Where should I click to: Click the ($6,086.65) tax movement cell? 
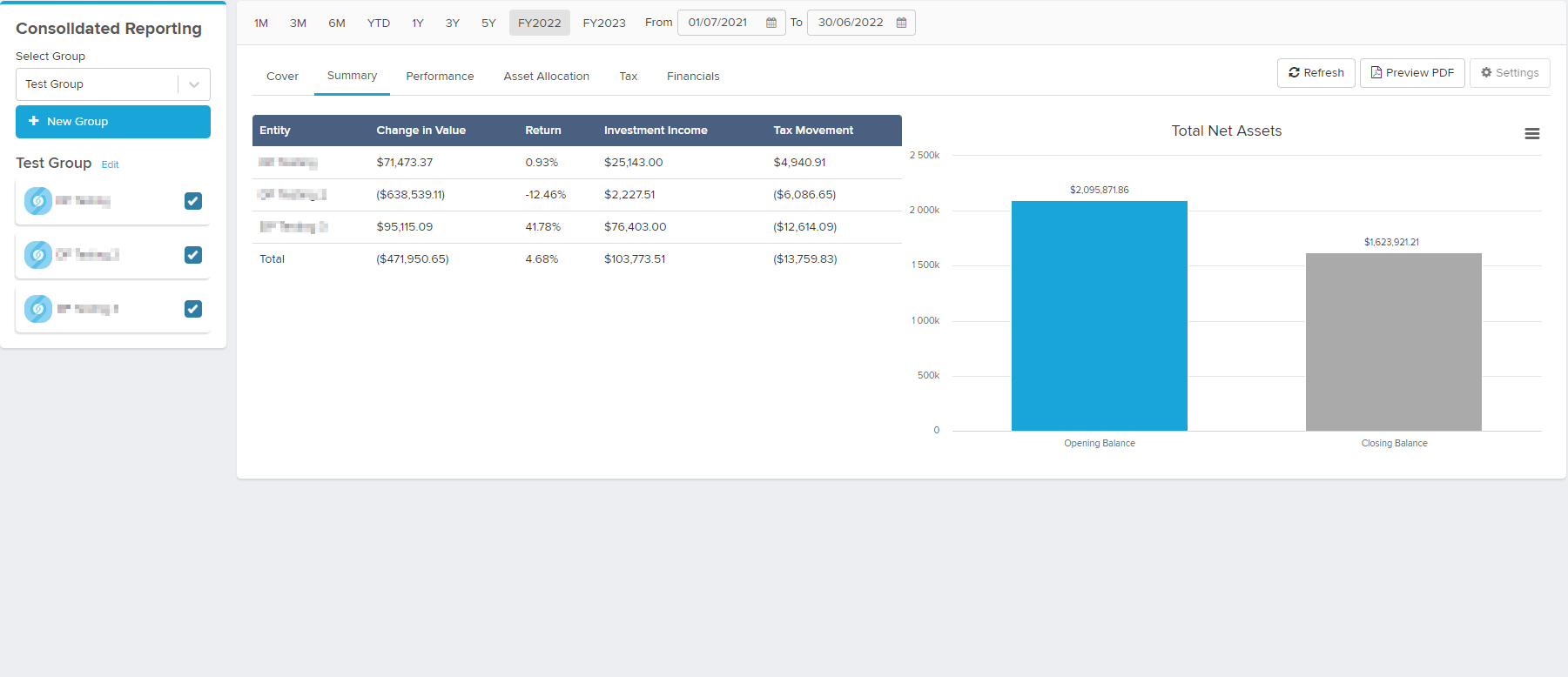(x=804, y=195)
